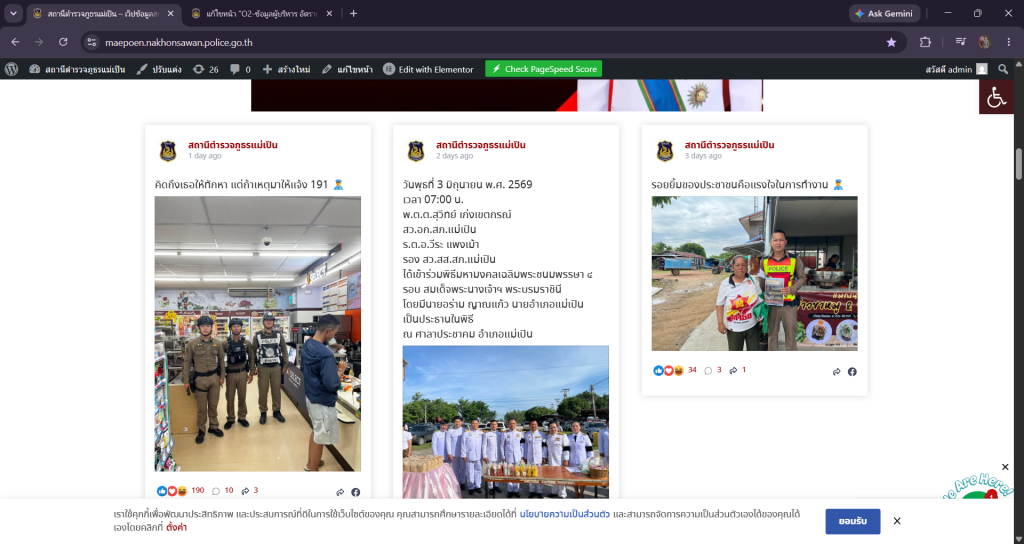The image size is (1024, 544).
Task: Open the privacy policy link in cookie banner
Action: point(565,514)
